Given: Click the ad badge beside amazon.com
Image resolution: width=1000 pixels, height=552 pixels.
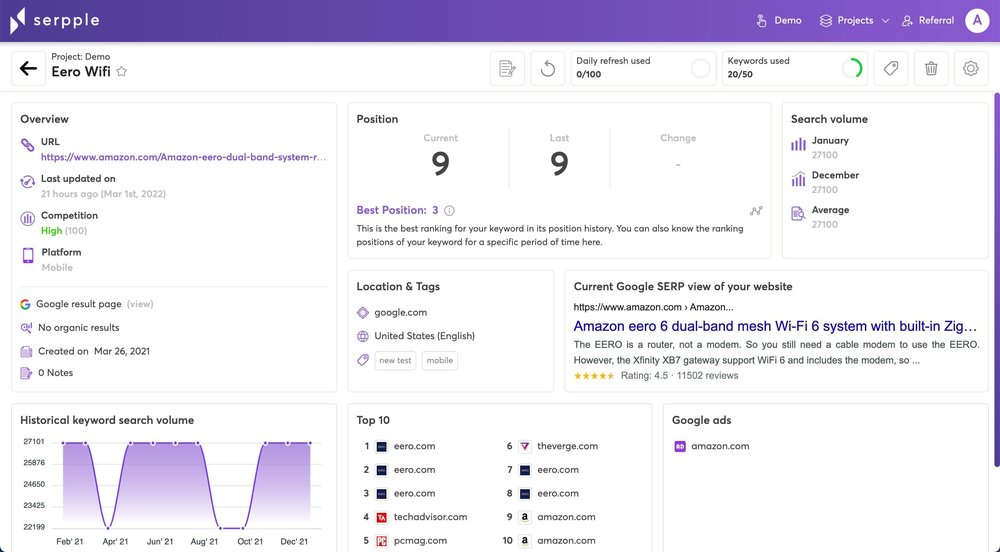Looking at the screenshot, I should coord(680,446).
